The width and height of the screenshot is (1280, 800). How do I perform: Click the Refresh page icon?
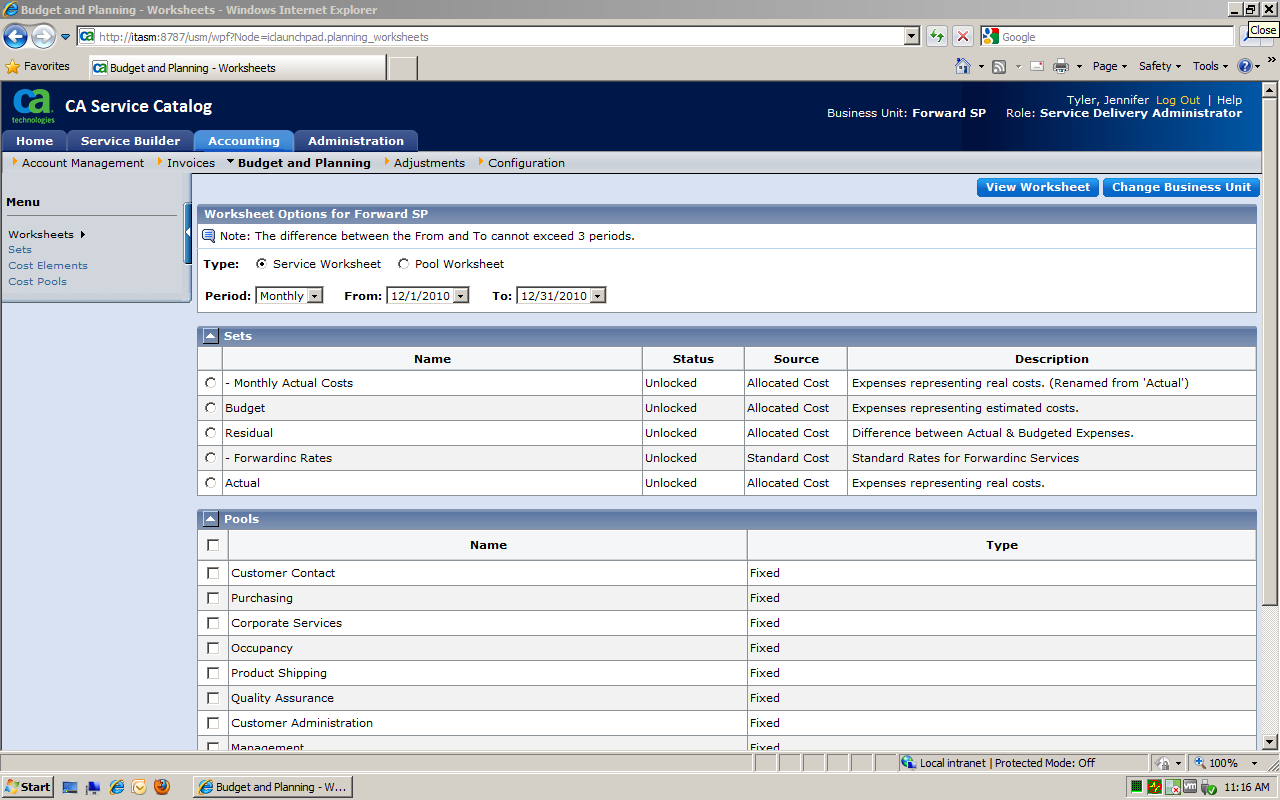coord(936,37)
